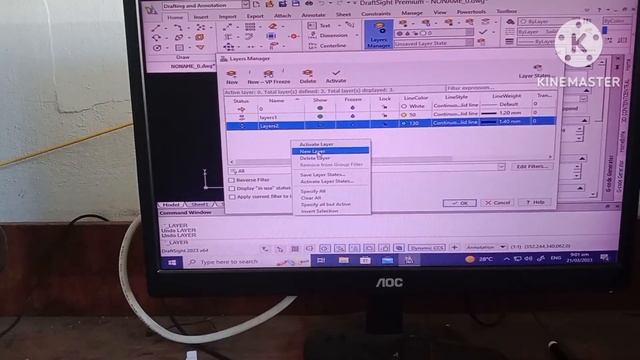The image size is (640, 360).
Task: Open Task View on the taskbar
Action: pos(321,260)
